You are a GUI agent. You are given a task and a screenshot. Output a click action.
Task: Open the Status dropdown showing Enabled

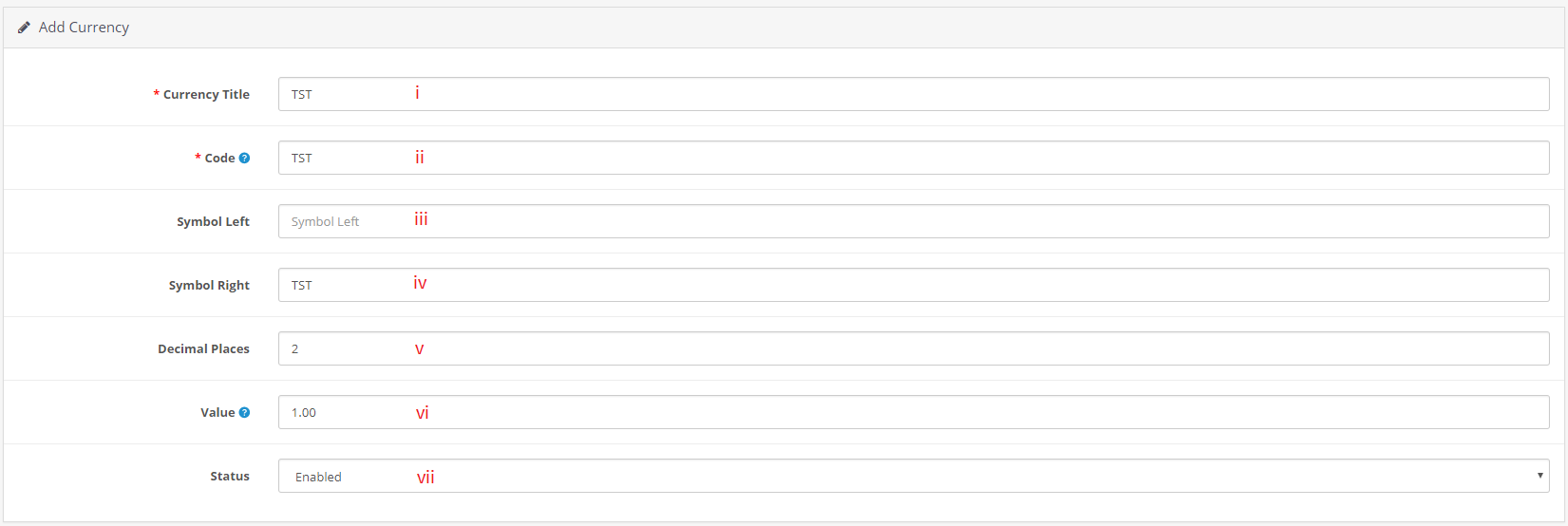(912, 476)
